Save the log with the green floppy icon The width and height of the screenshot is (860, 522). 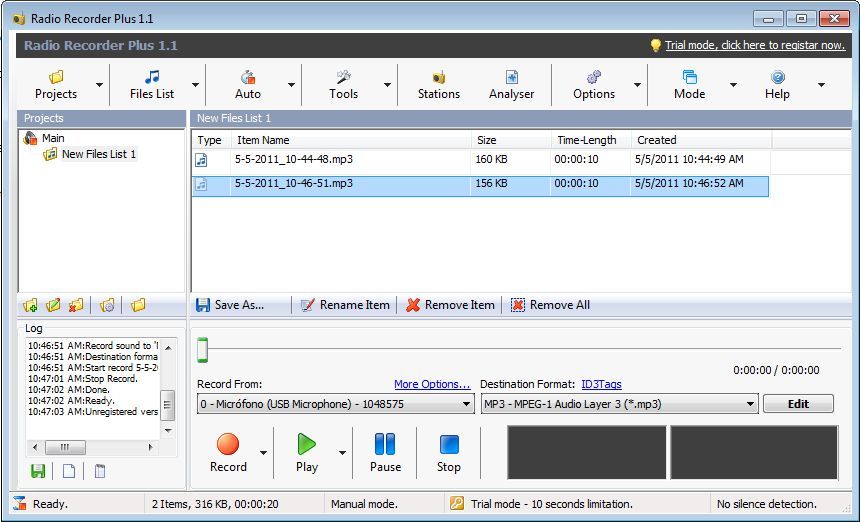click(38, 471)
